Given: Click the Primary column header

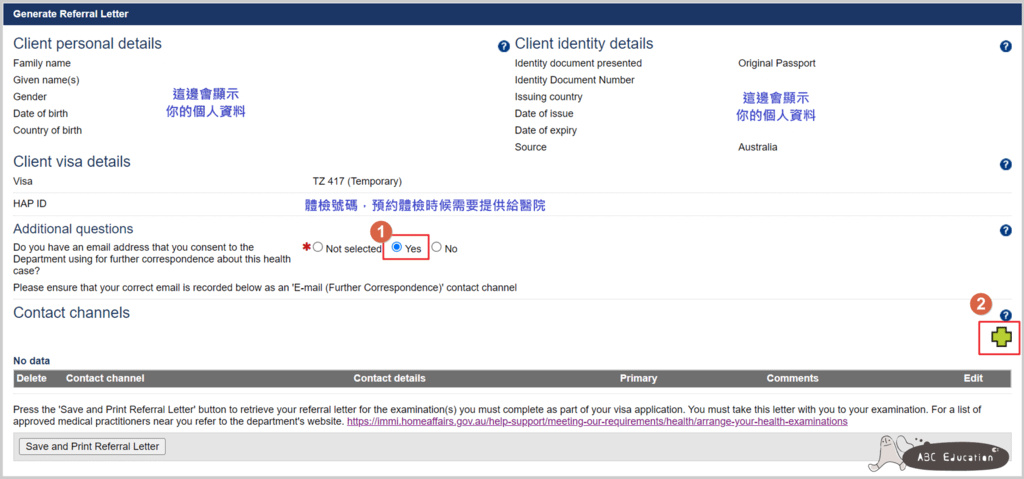Looking at the screenshot, I should coord(638,378).
